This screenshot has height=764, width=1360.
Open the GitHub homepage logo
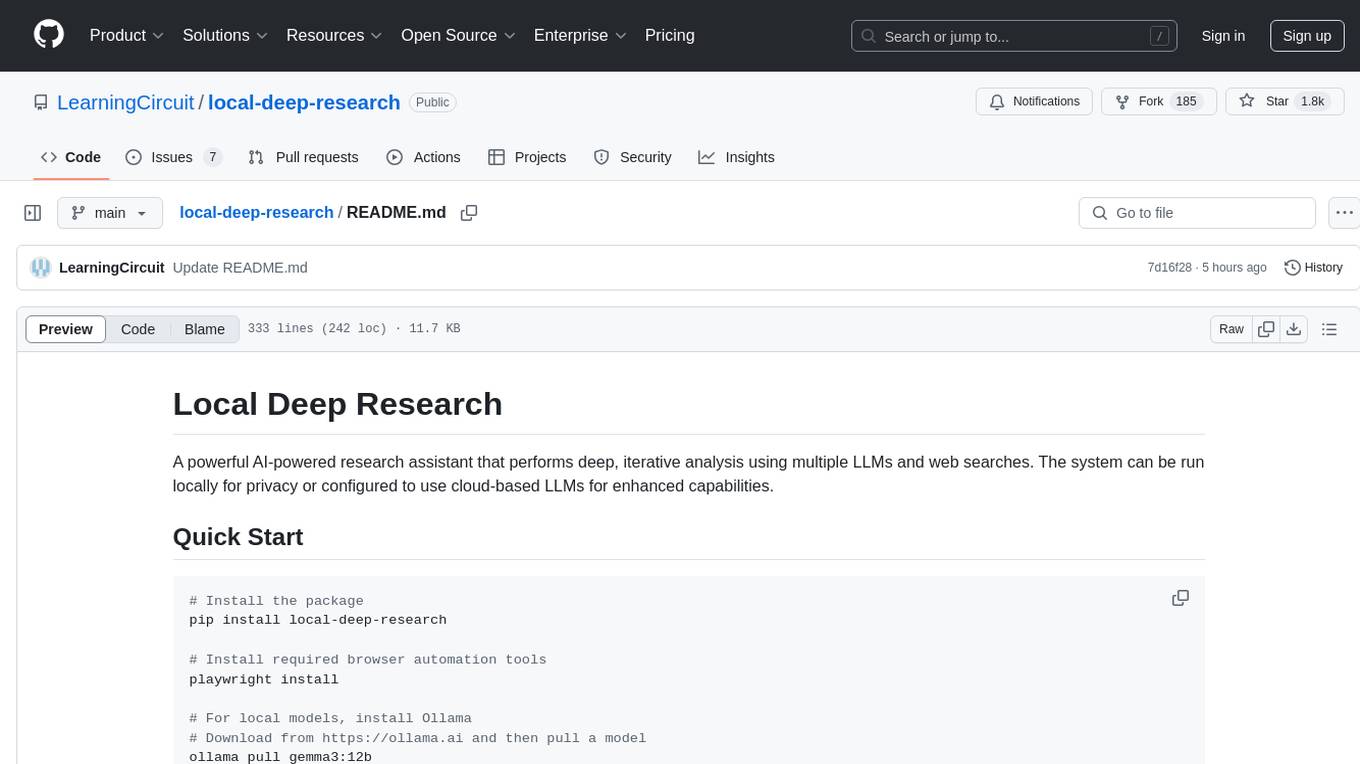(49, 35)
